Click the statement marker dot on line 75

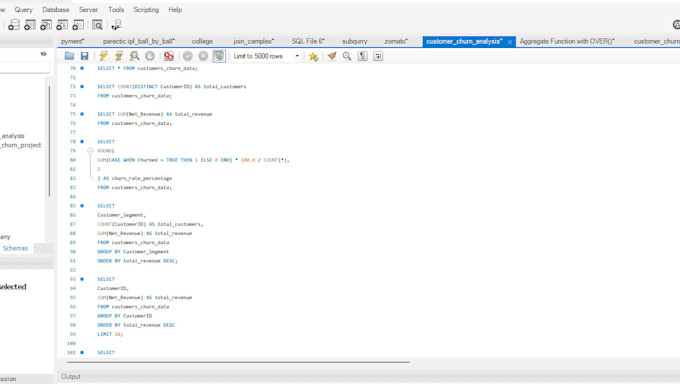click(x=82, y=114)
